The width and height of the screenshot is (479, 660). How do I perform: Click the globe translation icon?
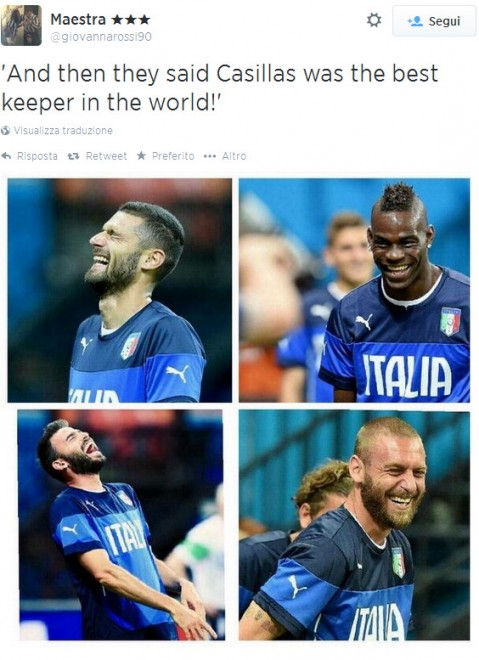point(5,130)
